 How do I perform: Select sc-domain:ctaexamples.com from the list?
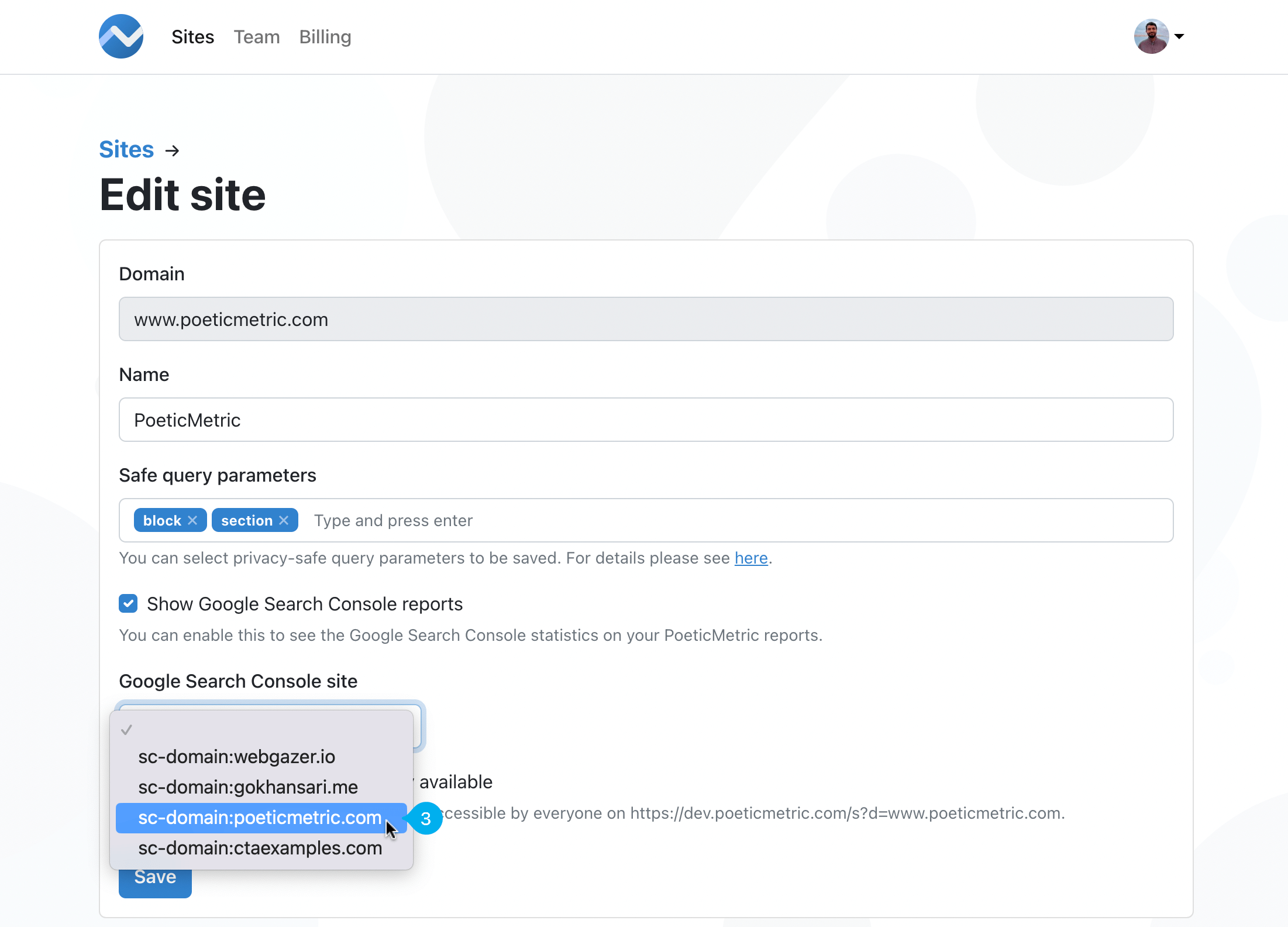[259, 848]
